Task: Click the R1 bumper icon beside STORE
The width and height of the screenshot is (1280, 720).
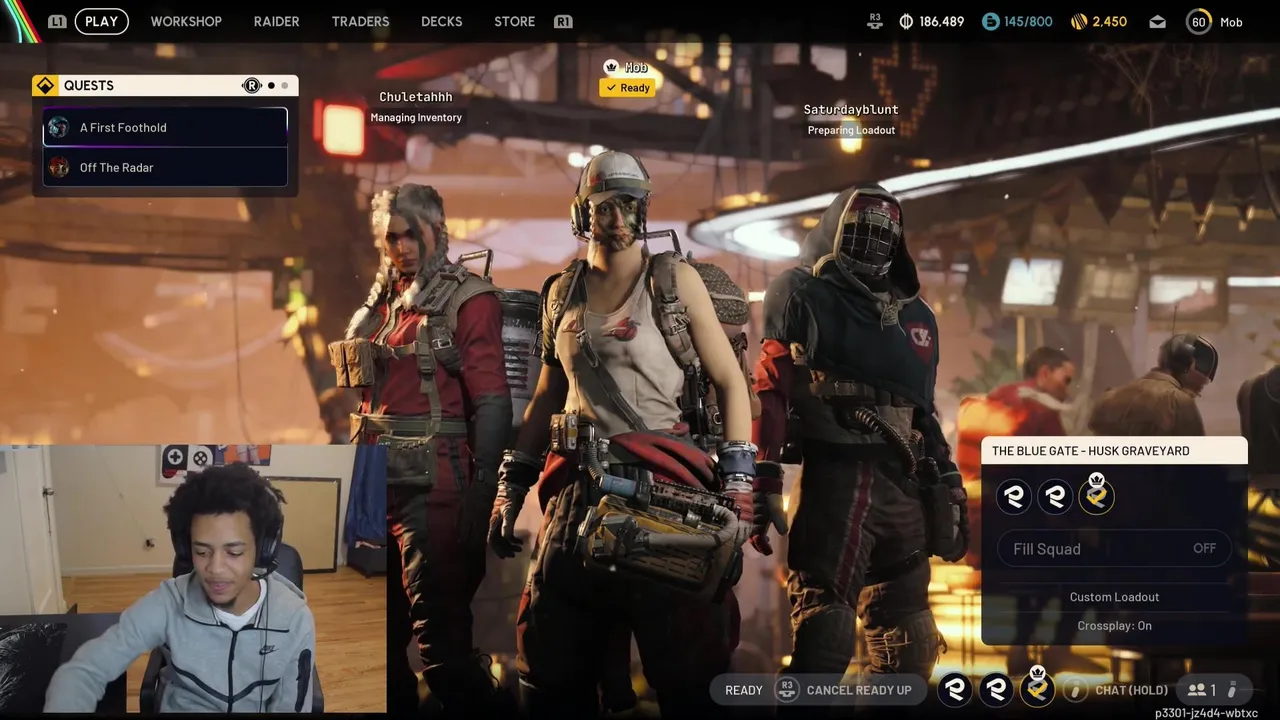Action: pos(563,21)
